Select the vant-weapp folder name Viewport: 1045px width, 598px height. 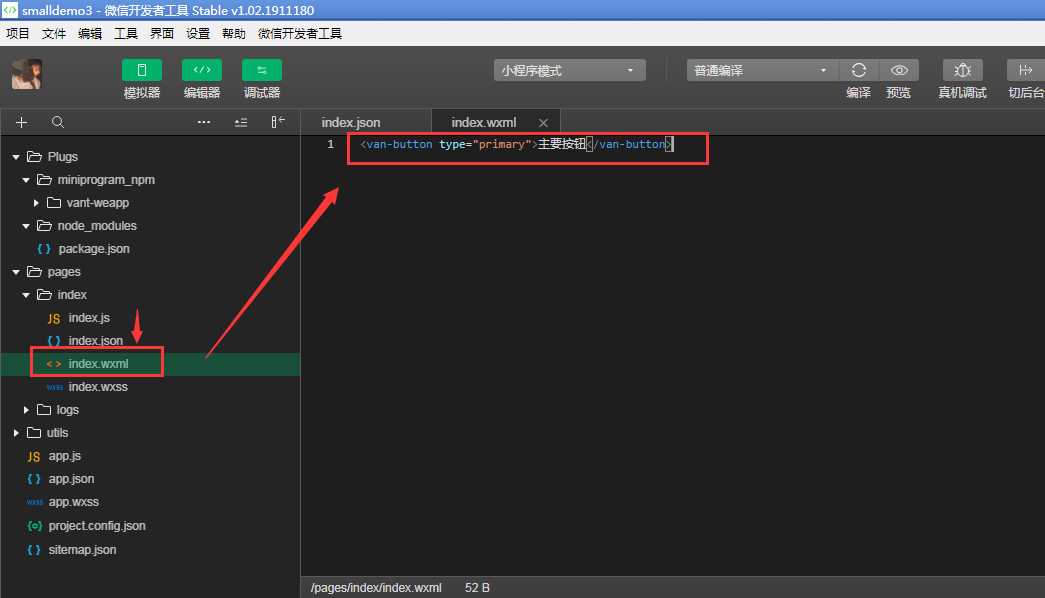coord(97,203)
